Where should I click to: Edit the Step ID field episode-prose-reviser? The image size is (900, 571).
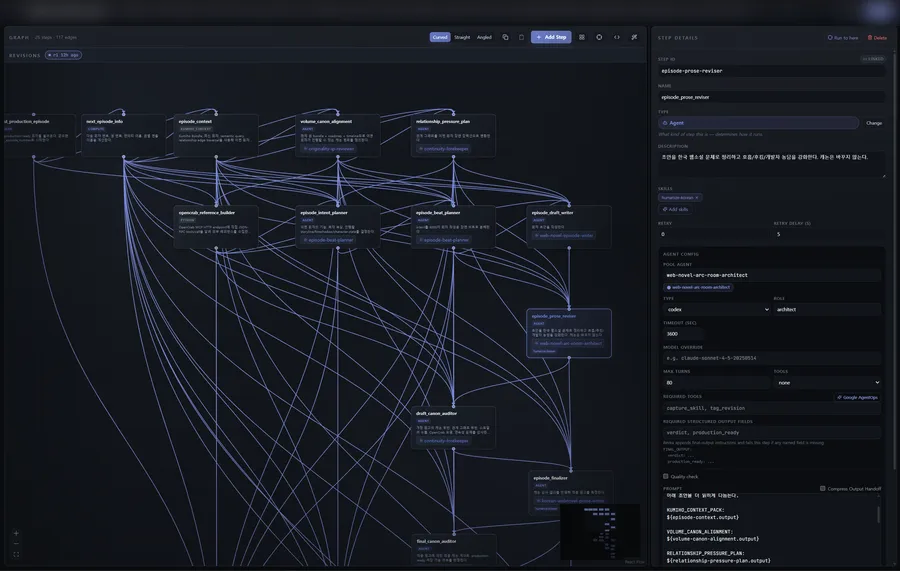click(x=771, y=71)
